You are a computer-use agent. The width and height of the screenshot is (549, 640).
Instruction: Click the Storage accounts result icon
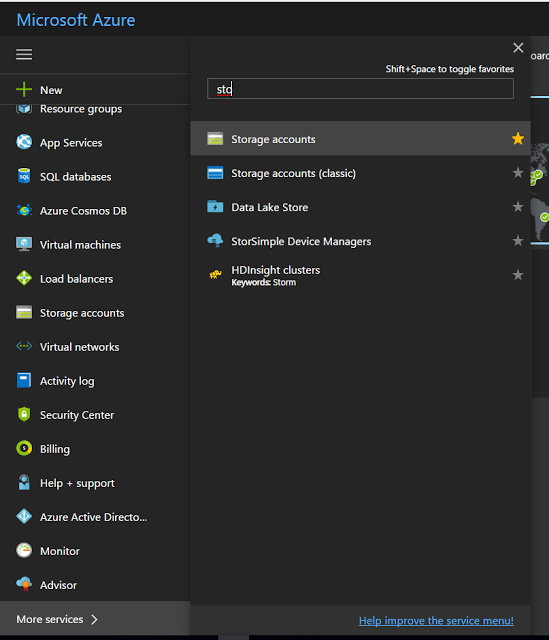pos(215,139)
